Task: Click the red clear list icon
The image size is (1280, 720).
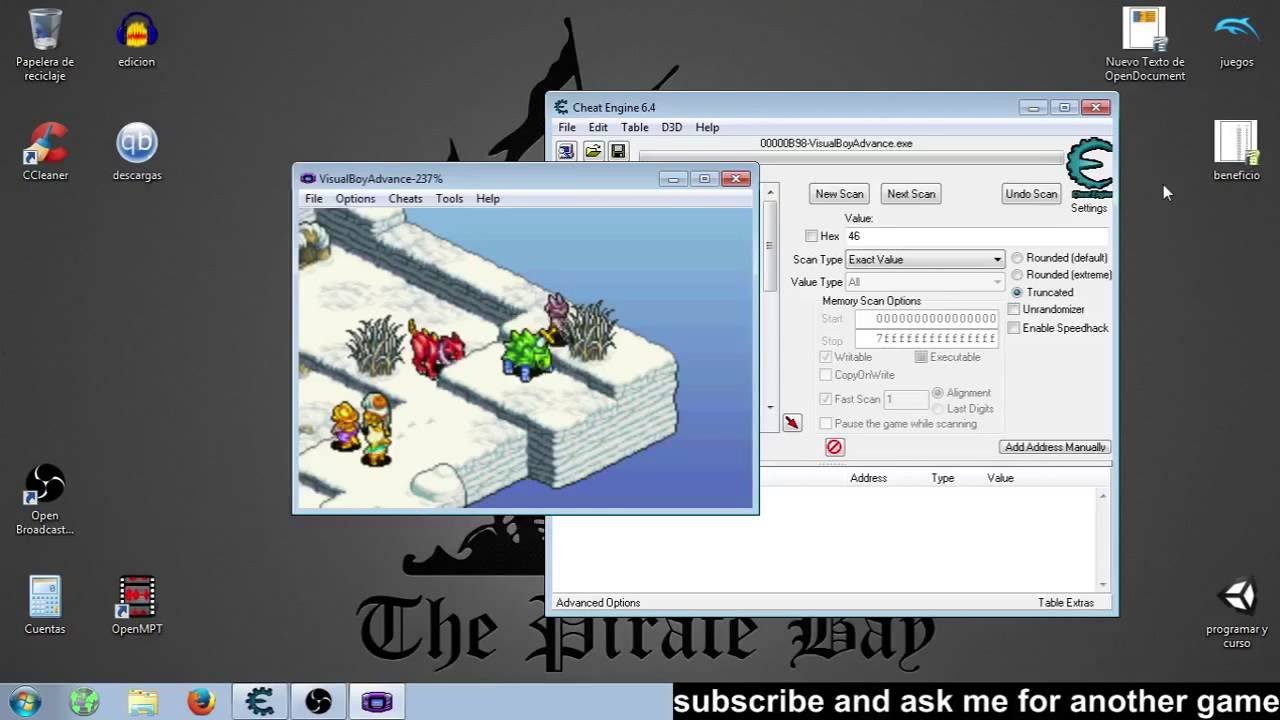Action: 835,447
